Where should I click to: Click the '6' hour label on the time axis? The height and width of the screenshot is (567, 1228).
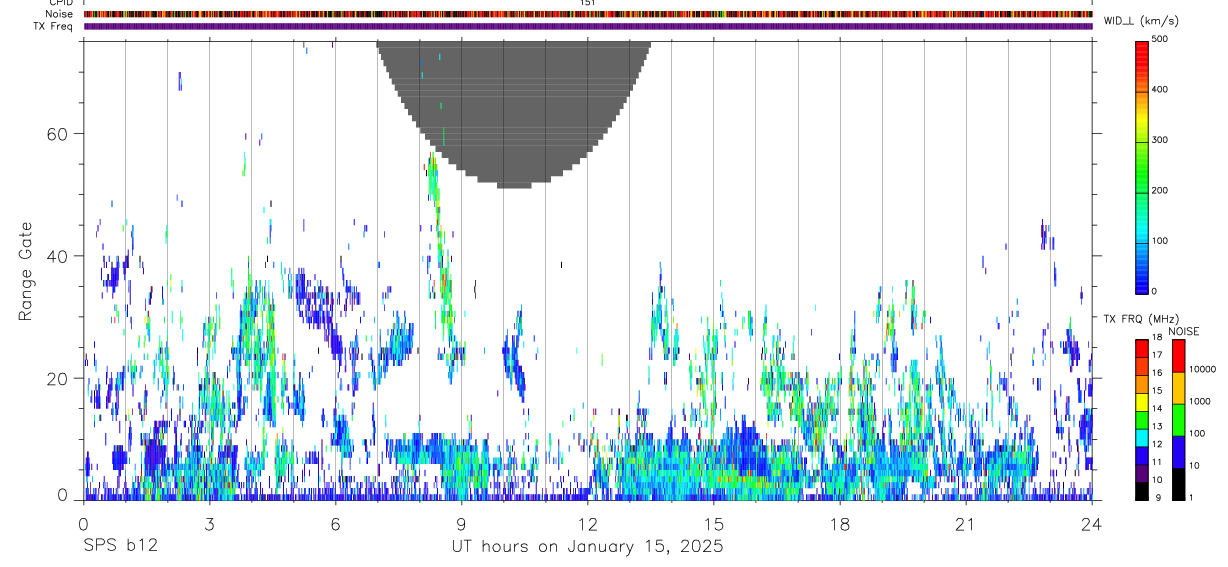tap(335, 524)
